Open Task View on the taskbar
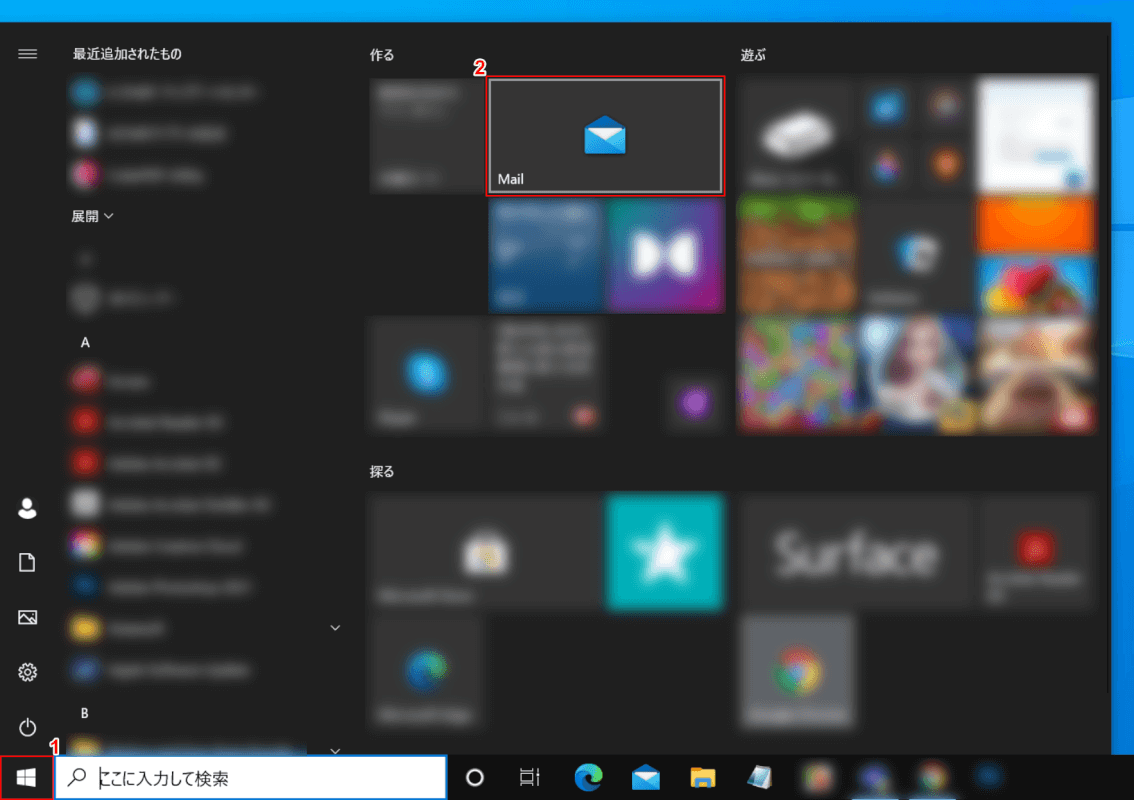The image size is (1134, 800). [530, 778]
